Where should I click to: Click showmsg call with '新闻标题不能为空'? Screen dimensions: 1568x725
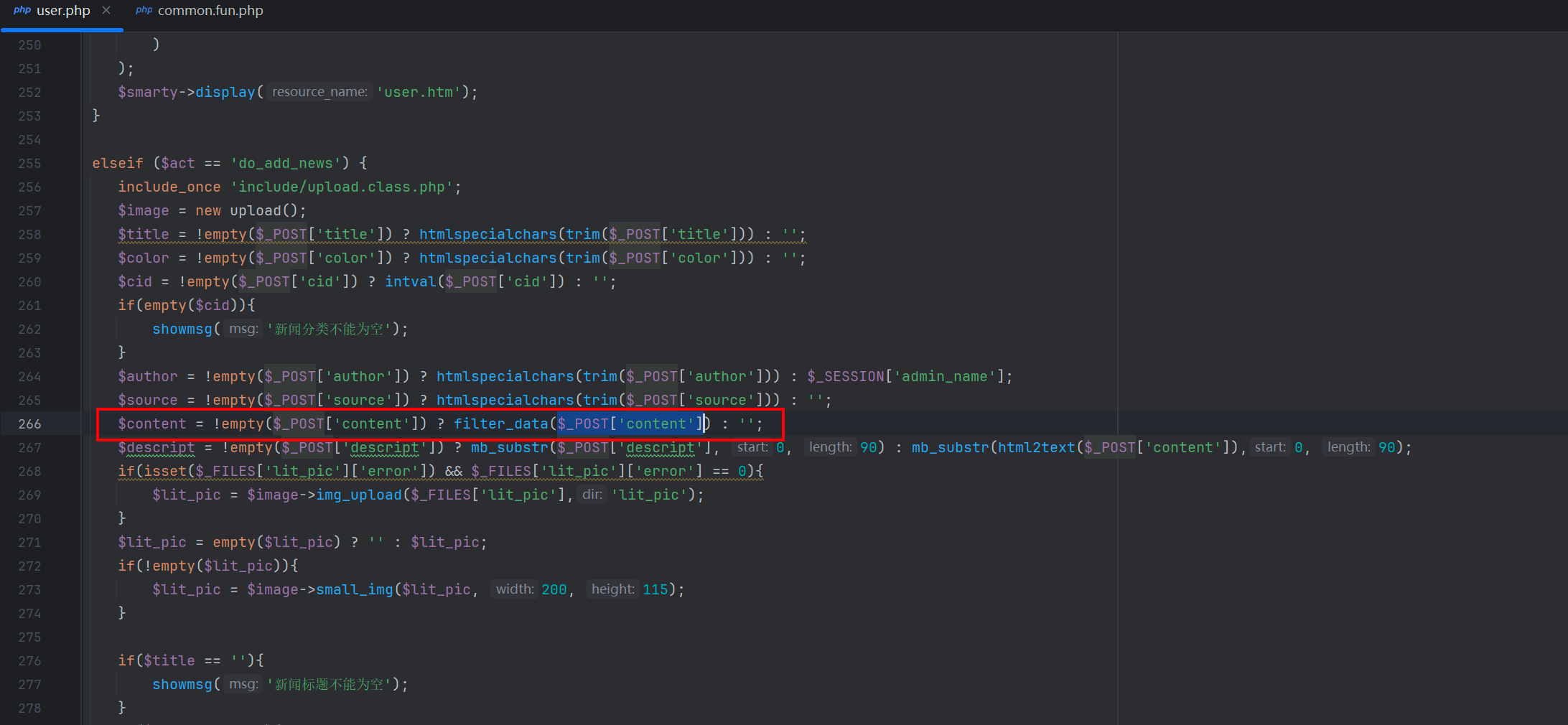280,685
